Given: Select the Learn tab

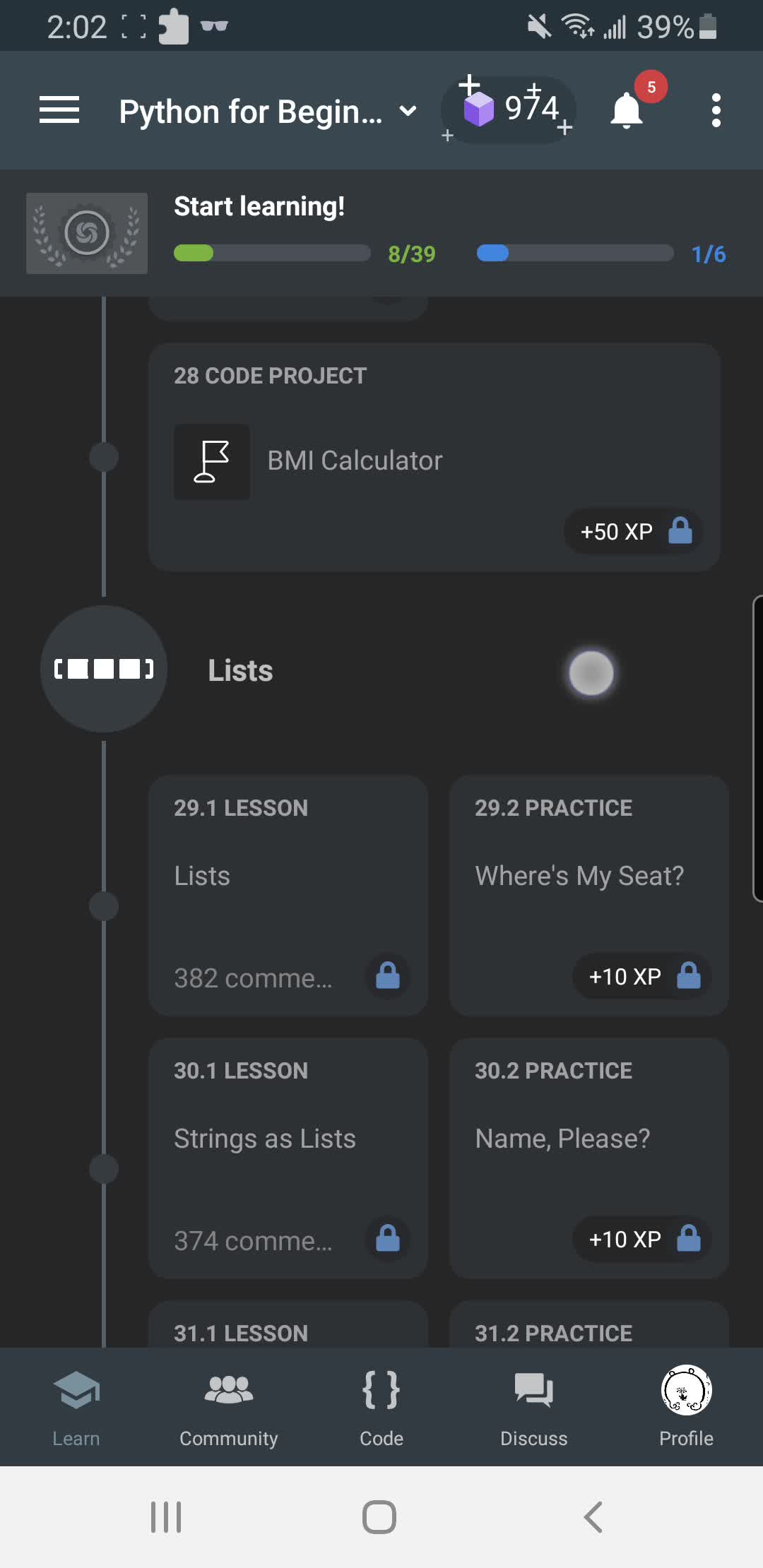Looking at the screenshot, I should click(76, 1406).
